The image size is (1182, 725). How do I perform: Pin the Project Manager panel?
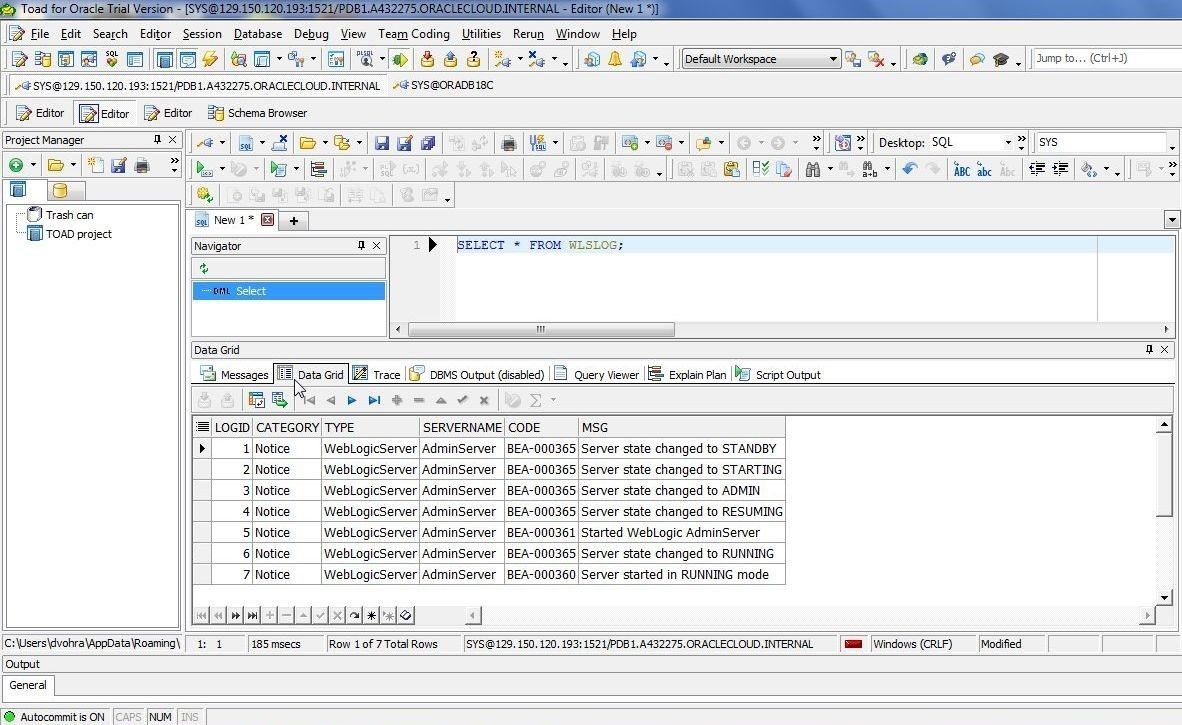[x=157, y=139]
